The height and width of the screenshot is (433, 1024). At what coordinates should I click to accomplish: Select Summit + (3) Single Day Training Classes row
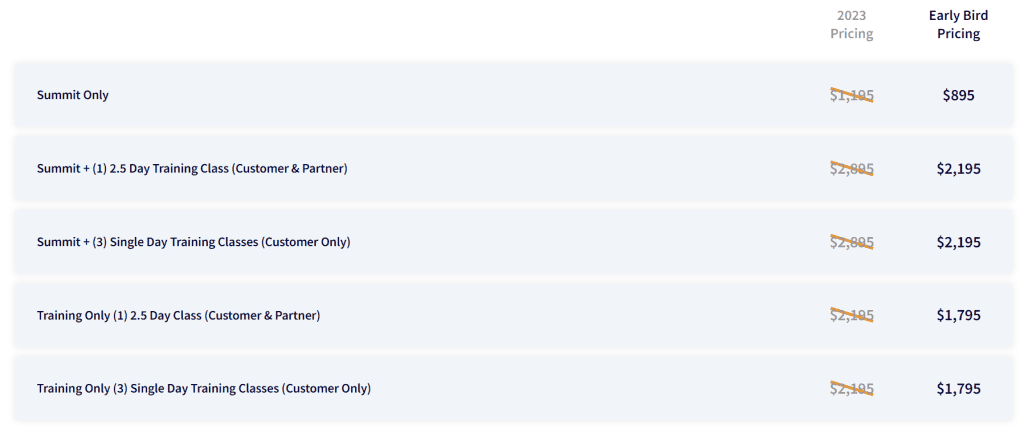coord(513,242)
